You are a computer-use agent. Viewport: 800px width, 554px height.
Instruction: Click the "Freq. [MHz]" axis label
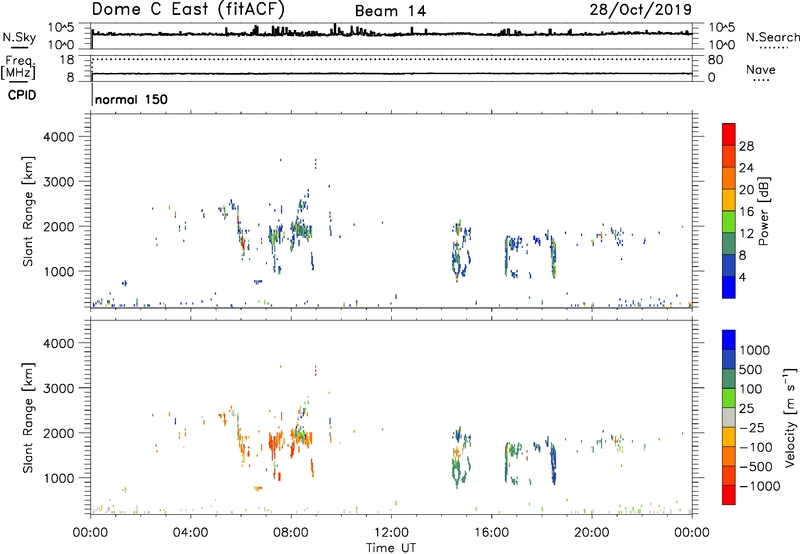click(19, 68)
